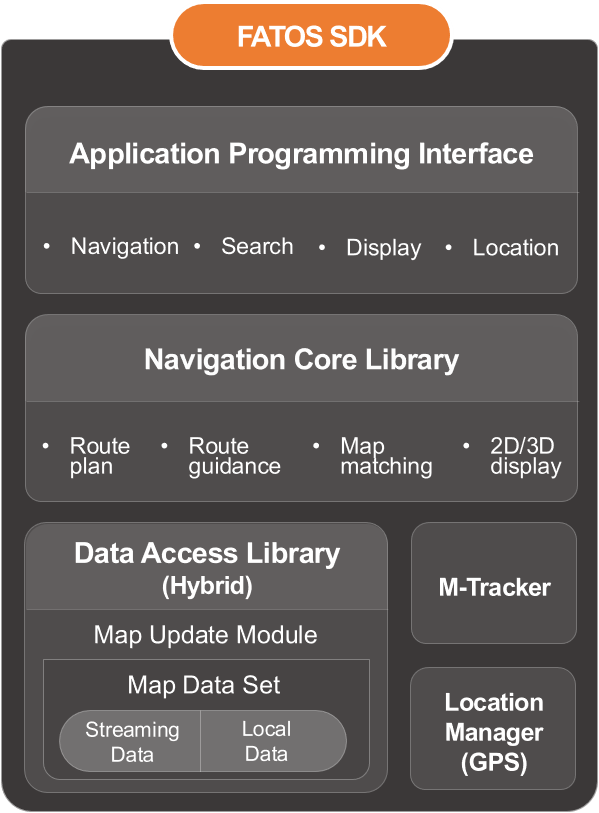Screen dimensions: 599x813
Task: Click the bullet dot before Navigation
Action: pos(47,246)
